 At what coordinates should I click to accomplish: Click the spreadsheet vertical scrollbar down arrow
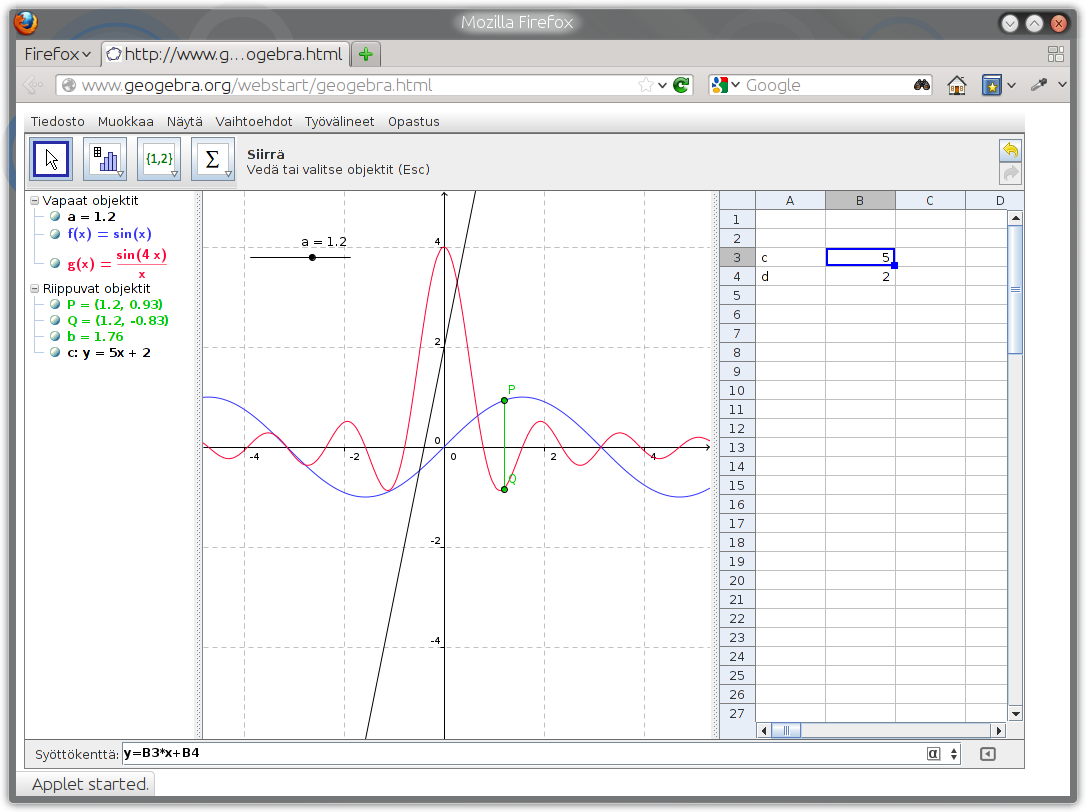coord(1015,714)
